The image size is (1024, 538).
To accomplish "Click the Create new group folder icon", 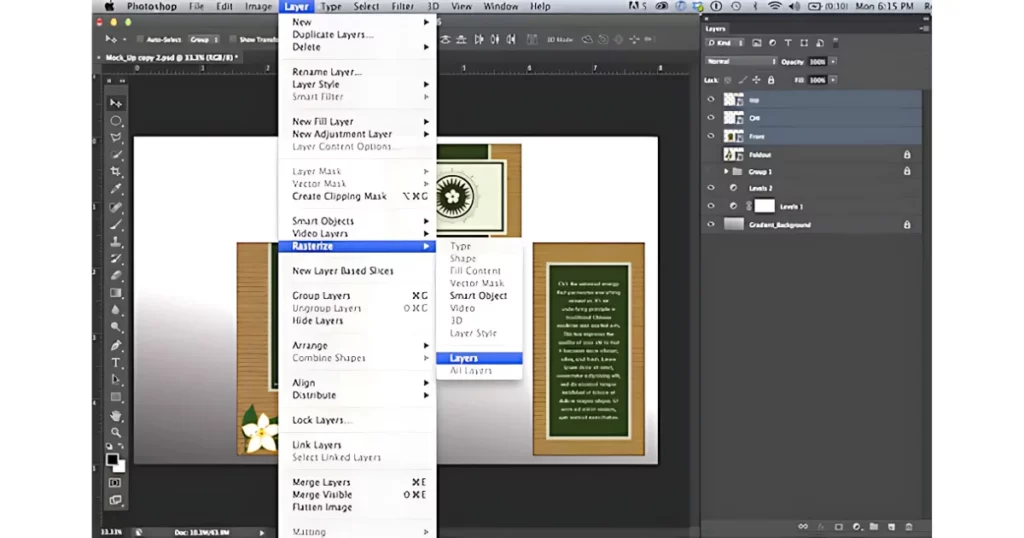I will coord(873,526).
